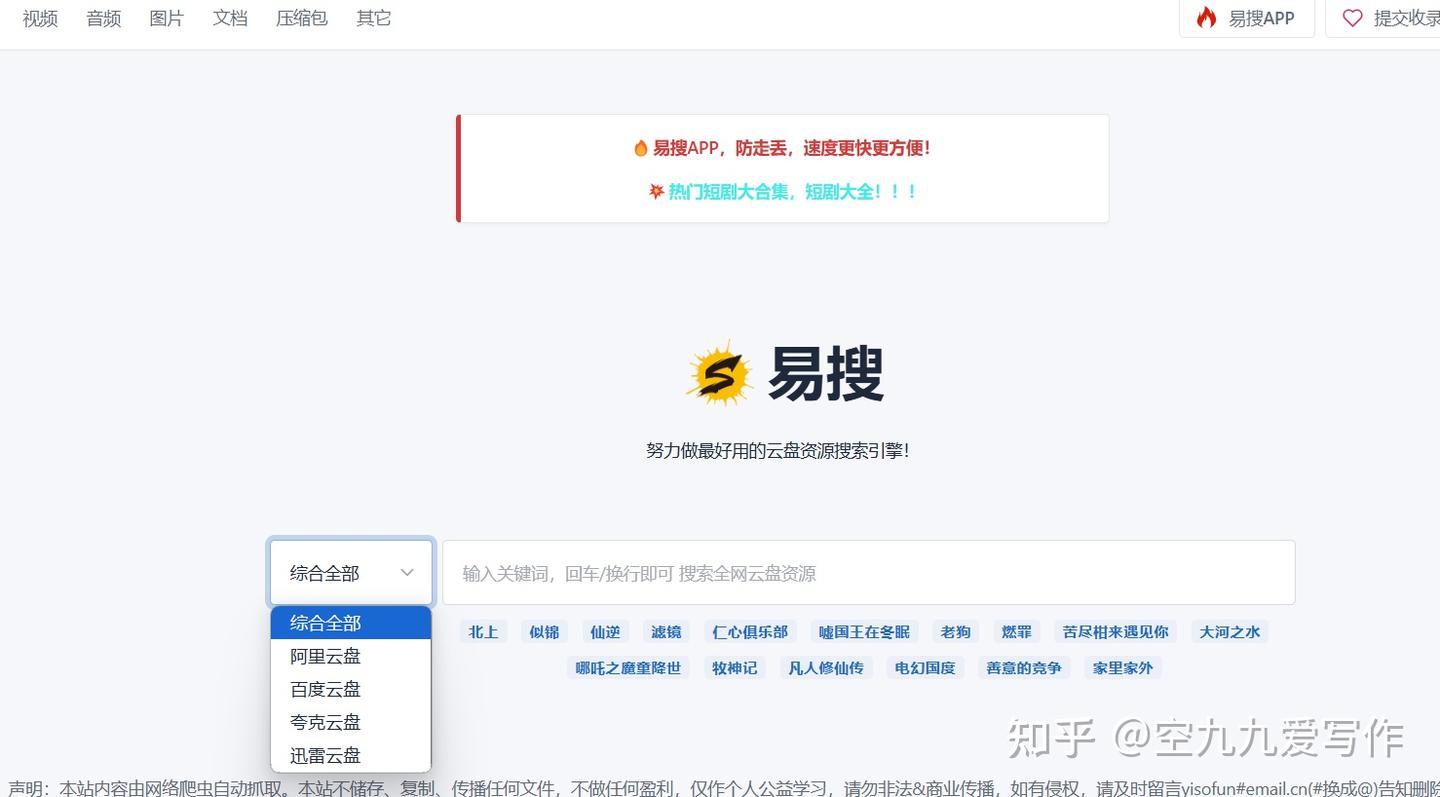
Task: Switch to the 视频 category
Action: pyautogui.click(x=39, y=17)
